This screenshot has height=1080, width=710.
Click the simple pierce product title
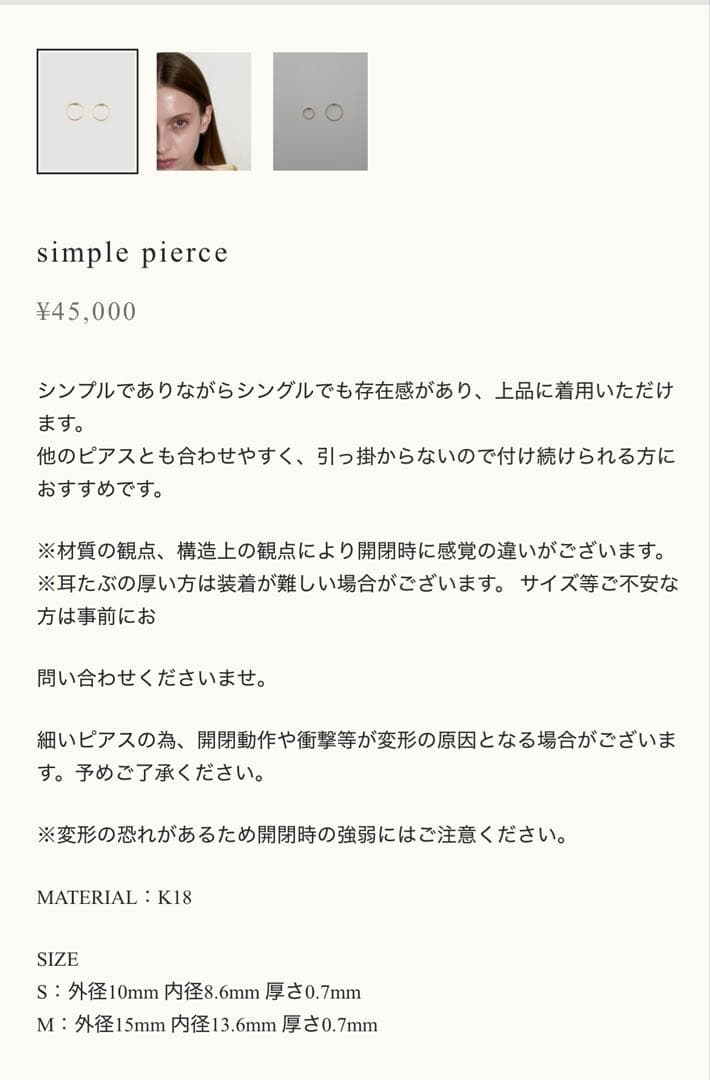(x=133, y=253)
